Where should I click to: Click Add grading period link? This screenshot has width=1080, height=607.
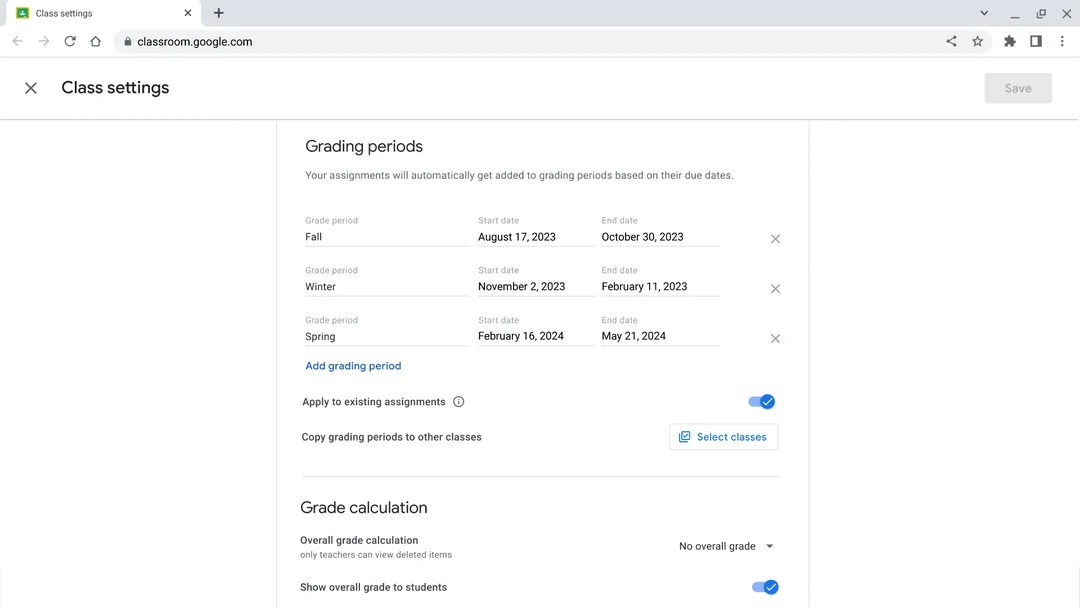tap(353, 366)
